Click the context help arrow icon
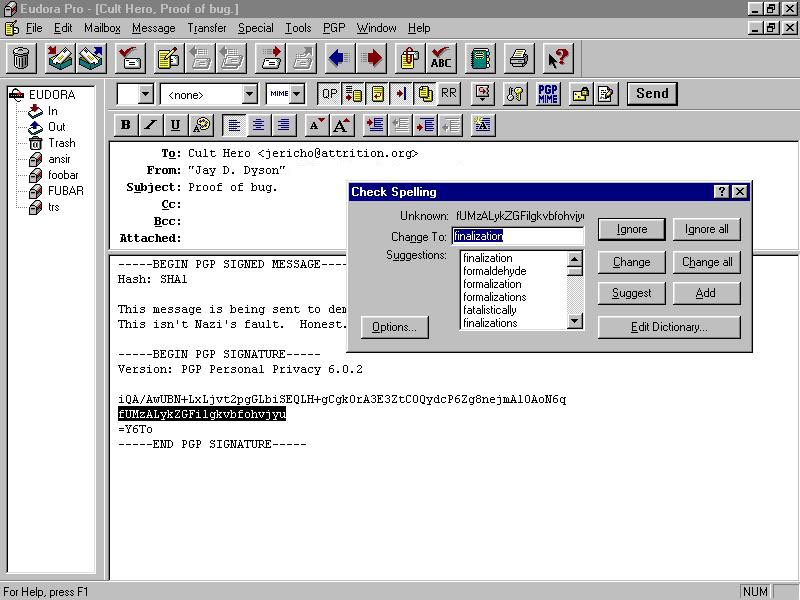The height and width of the screenshot is (600, 800). point(558,59)
